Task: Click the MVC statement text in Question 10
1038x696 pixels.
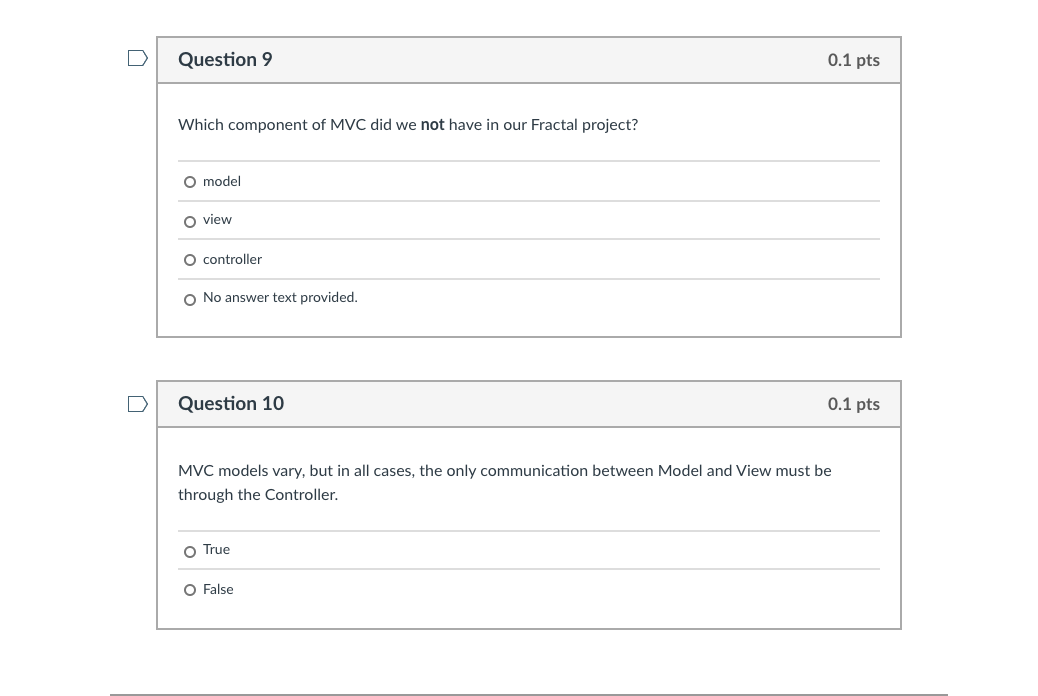Action: click(504, 482)
